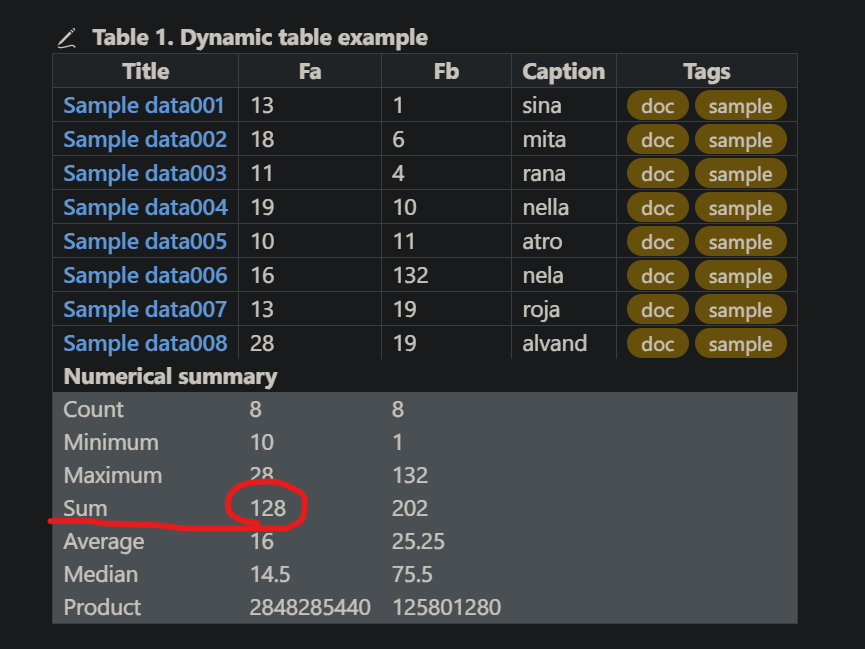The image size is (865, 649).
Task: Select the doc tag in the nella row
Action: (658, 208)
